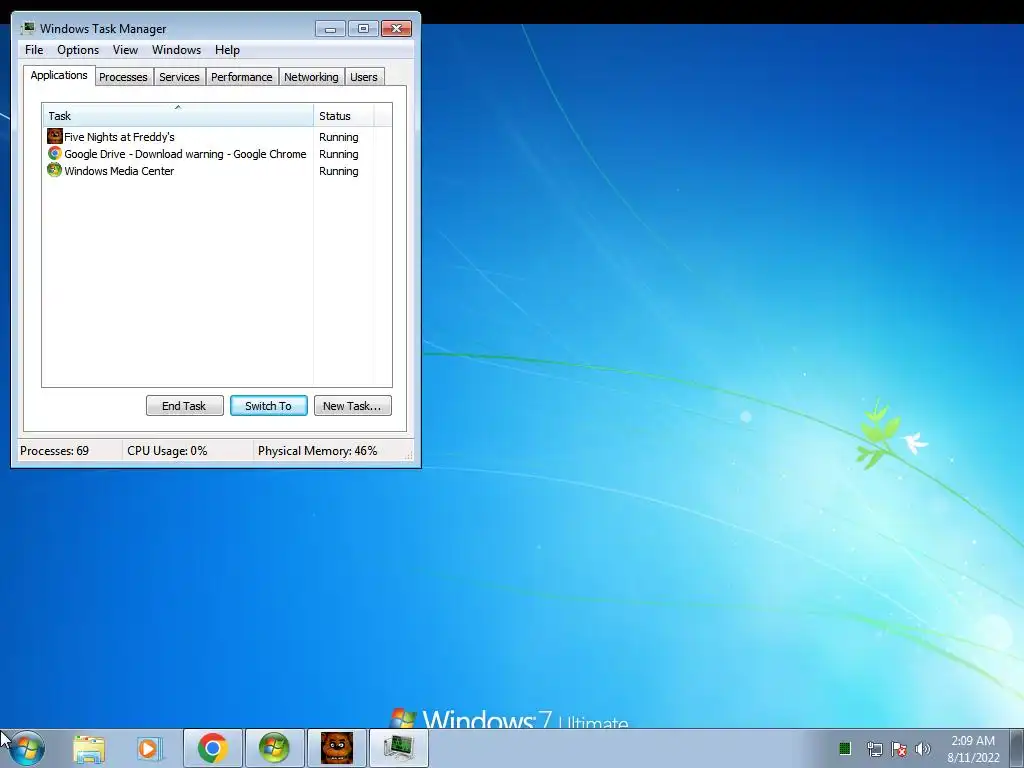1024x768 pixels.
Task: Switch to the Users tab
Action: tap(364, 77)
